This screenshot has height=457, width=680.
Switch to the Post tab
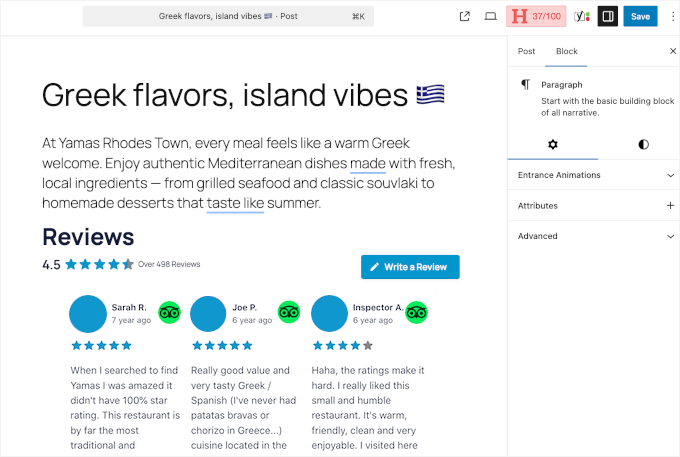(526, 51)
